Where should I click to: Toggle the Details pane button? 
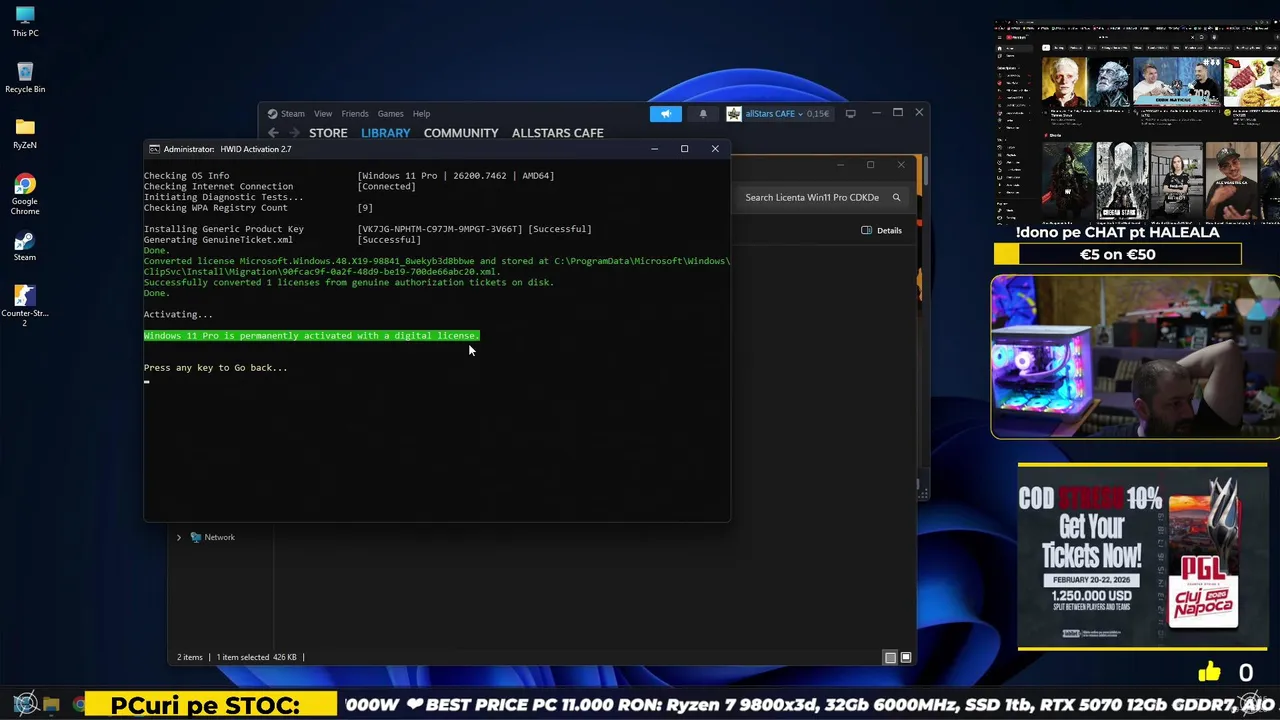click(881, 230)
